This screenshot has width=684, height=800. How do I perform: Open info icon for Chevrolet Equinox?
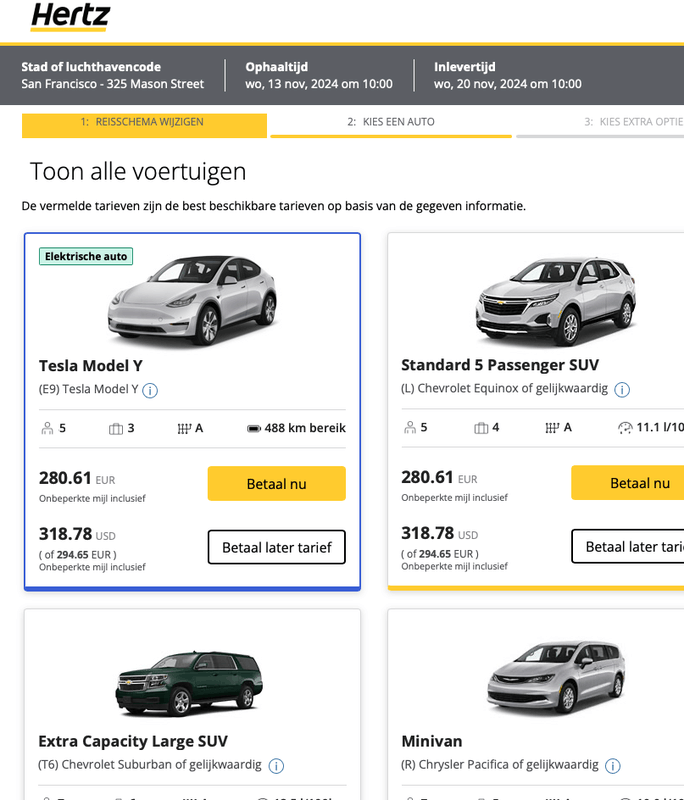[x=622, y=389]
